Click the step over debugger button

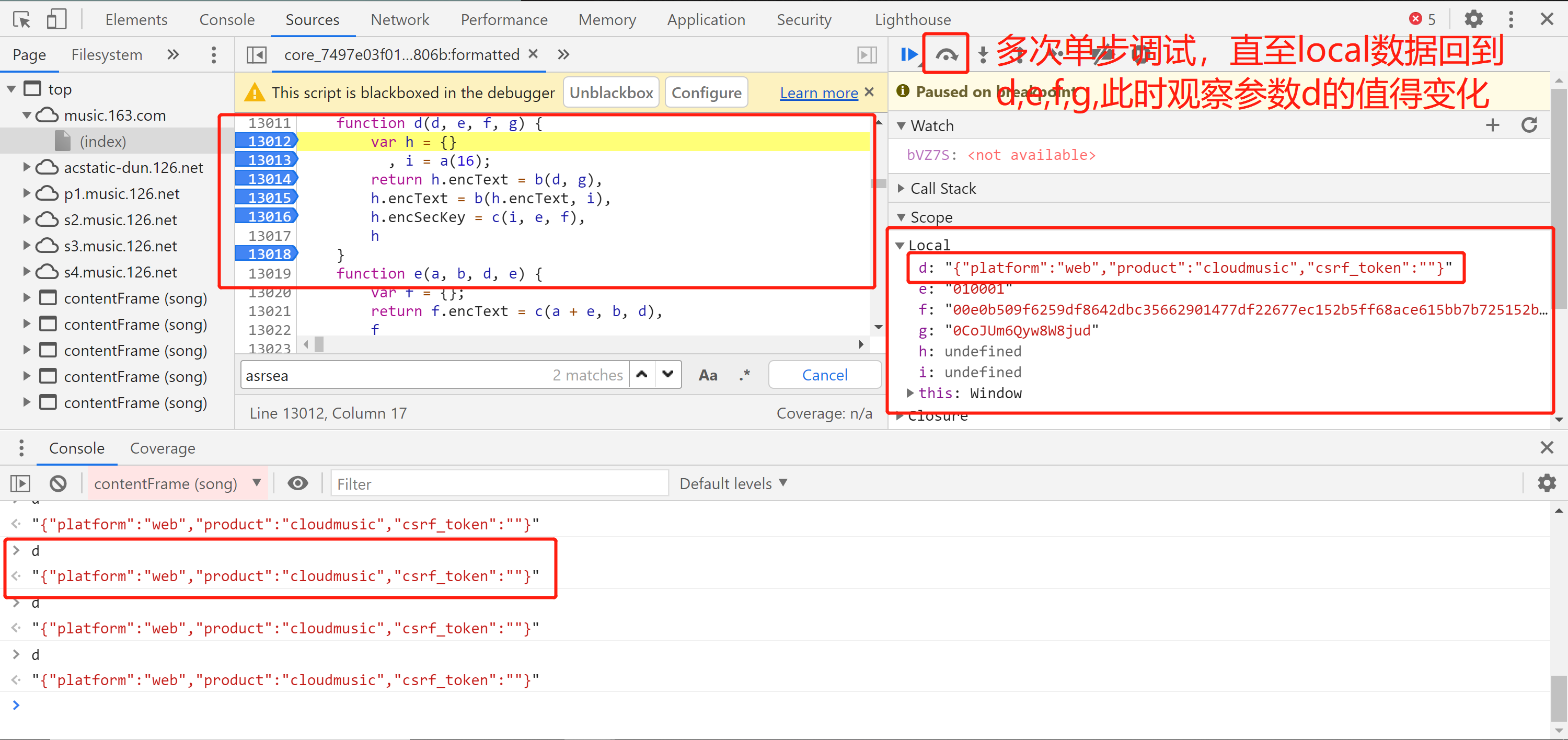(x=946, y=55)
